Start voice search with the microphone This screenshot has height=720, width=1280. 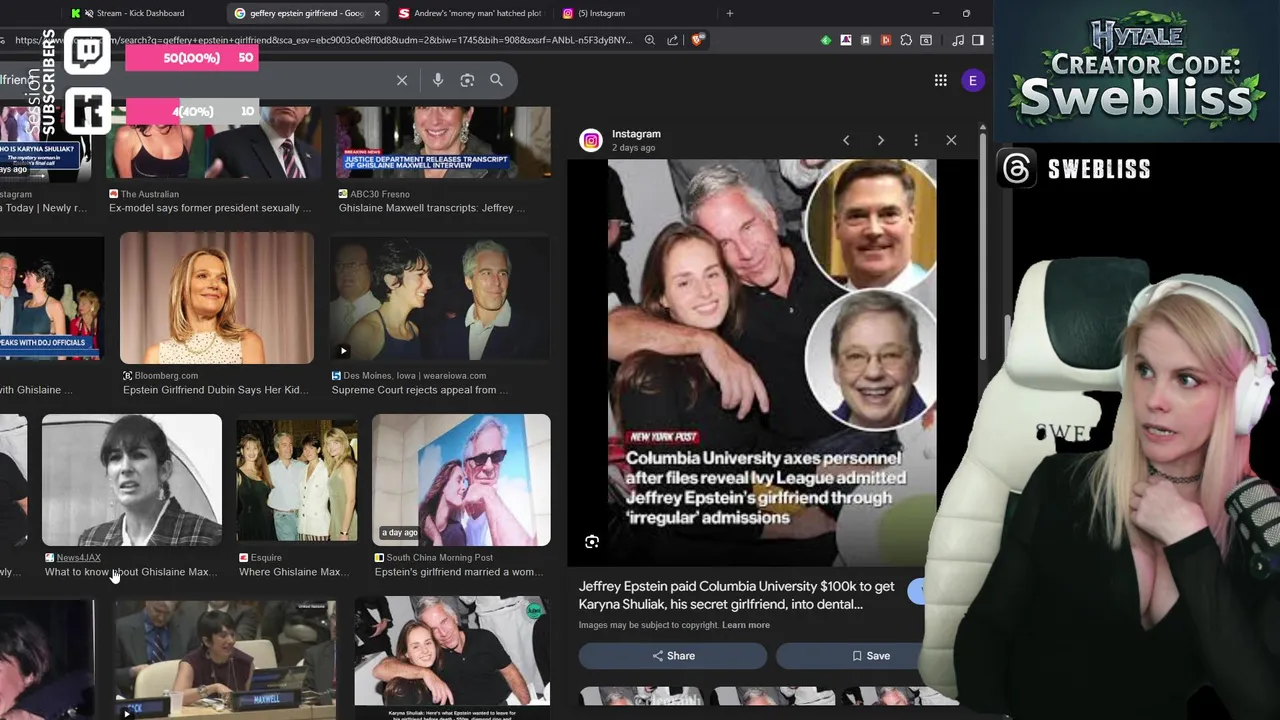click(438, 80)
